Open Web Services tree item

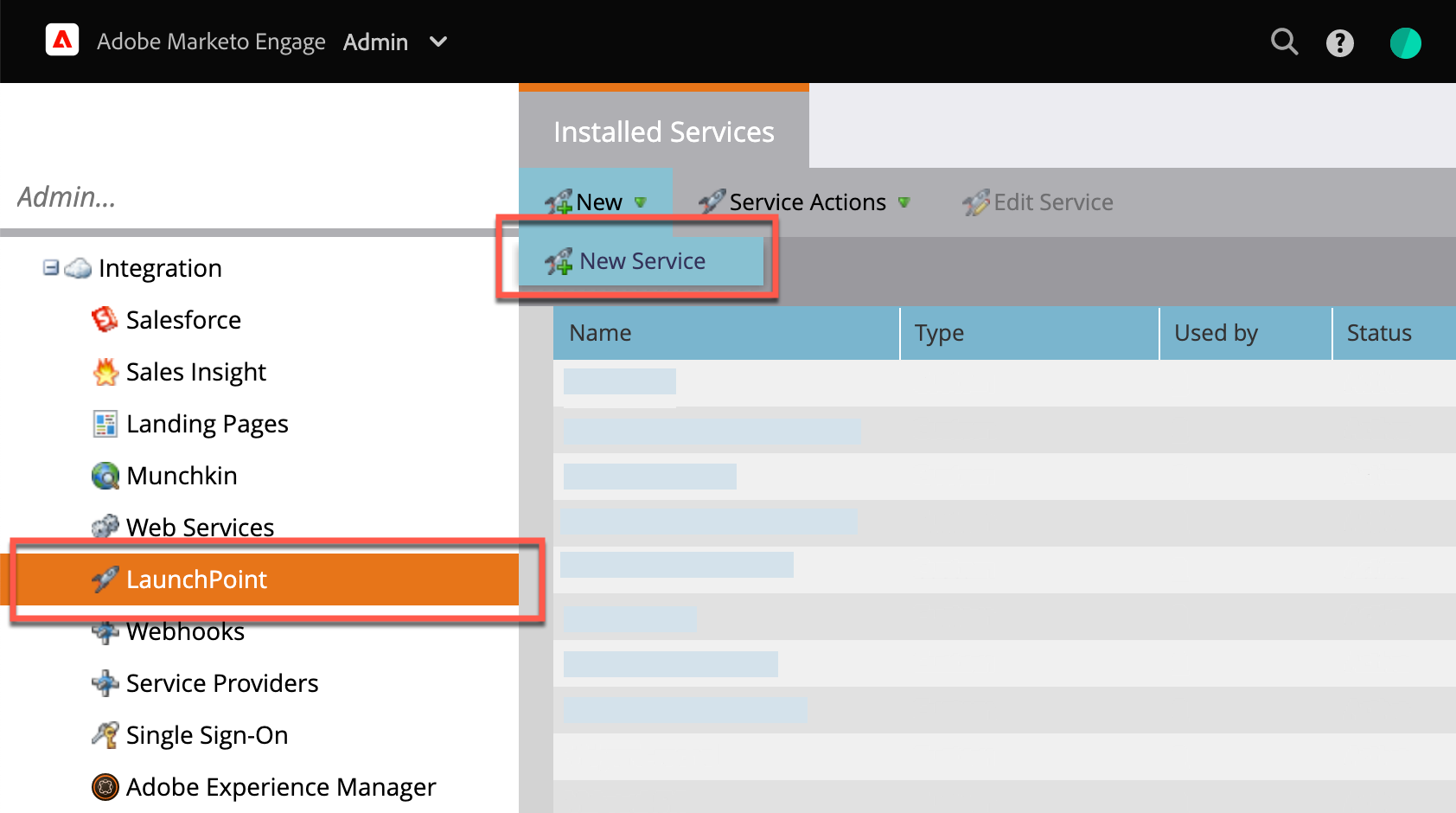(x=200, y=527)
